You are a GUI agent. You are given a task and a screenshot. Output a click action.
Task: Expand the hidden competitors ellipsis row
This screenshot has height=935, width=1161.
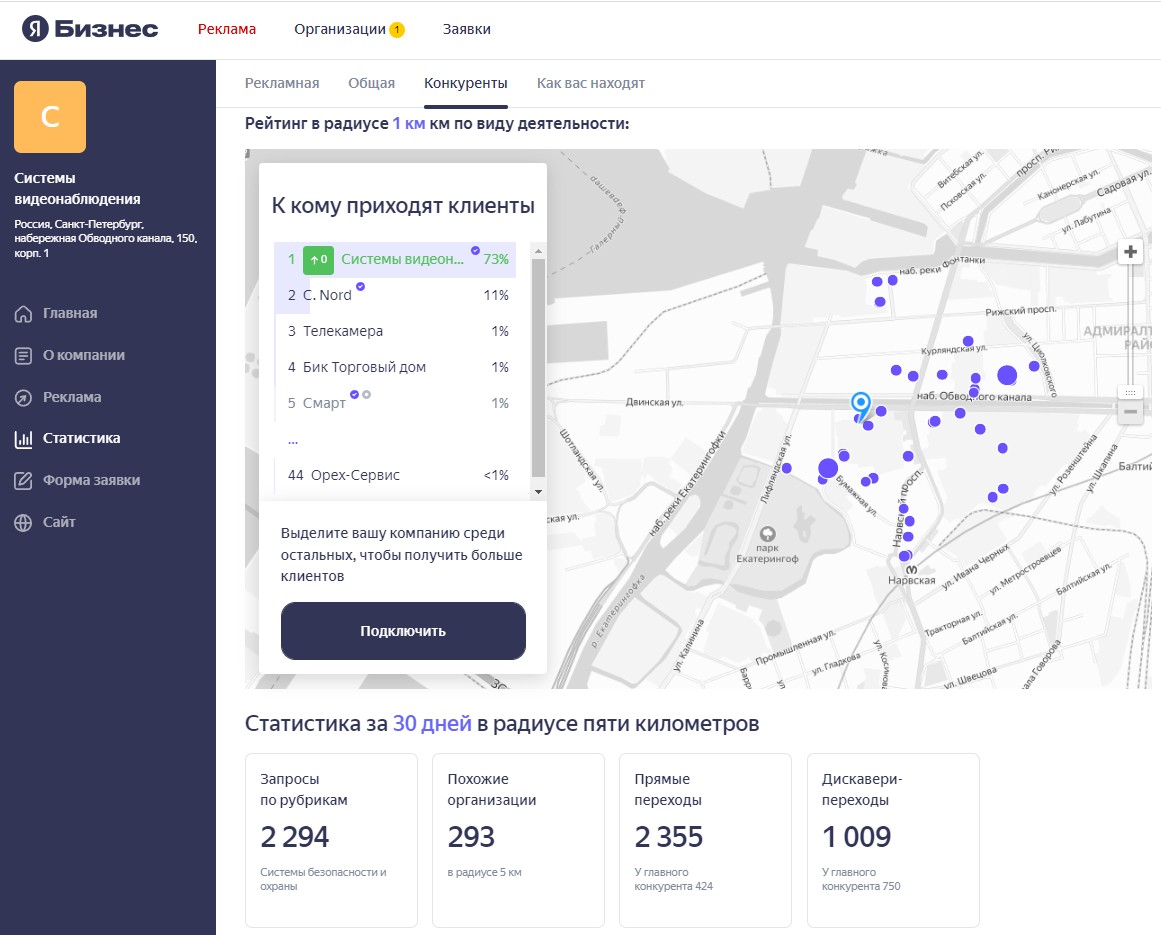(x=293, y=439)
